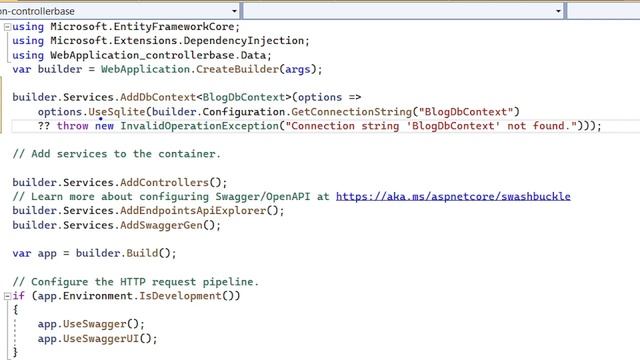Click 'builder.Build()' statement
The height and width of the screenshot is (360, 640).
126,253
